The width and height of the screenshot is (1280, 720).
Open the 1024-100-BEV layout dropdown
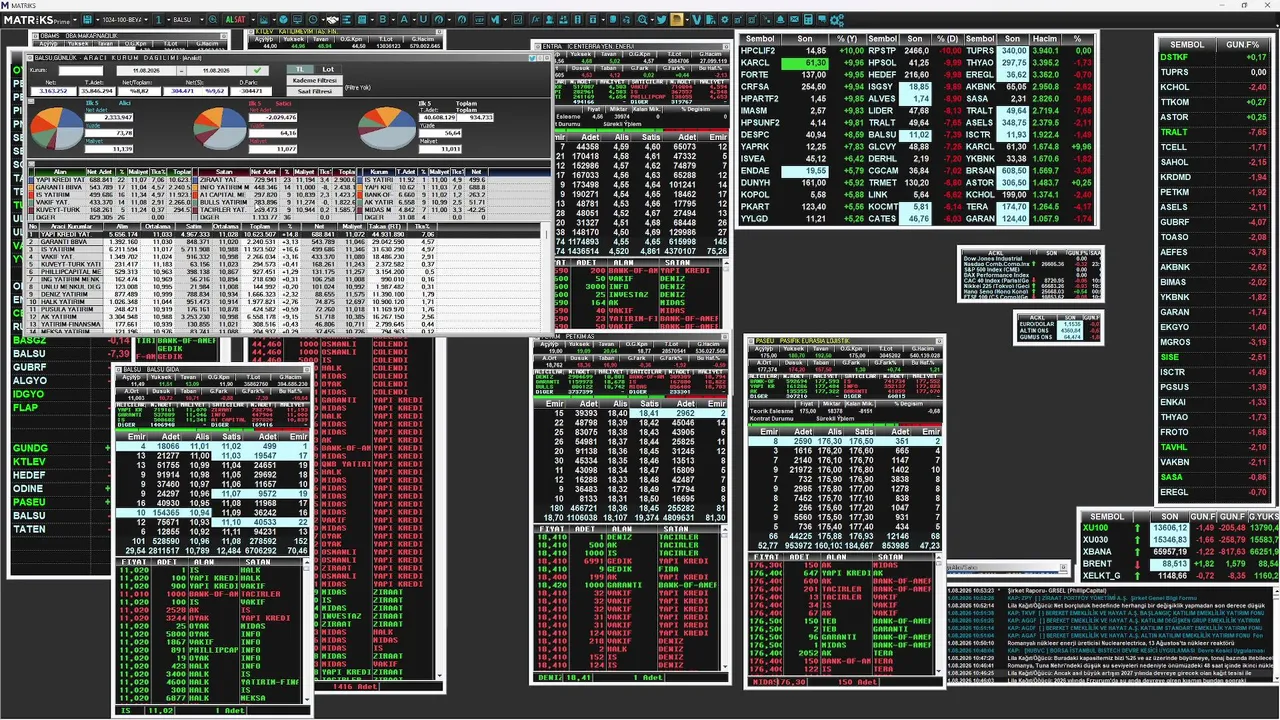(146, 19)
